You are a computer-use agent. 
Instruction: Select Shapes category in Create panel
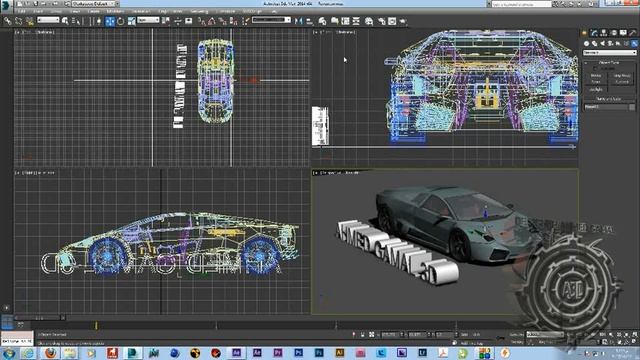tap(595, 43)
